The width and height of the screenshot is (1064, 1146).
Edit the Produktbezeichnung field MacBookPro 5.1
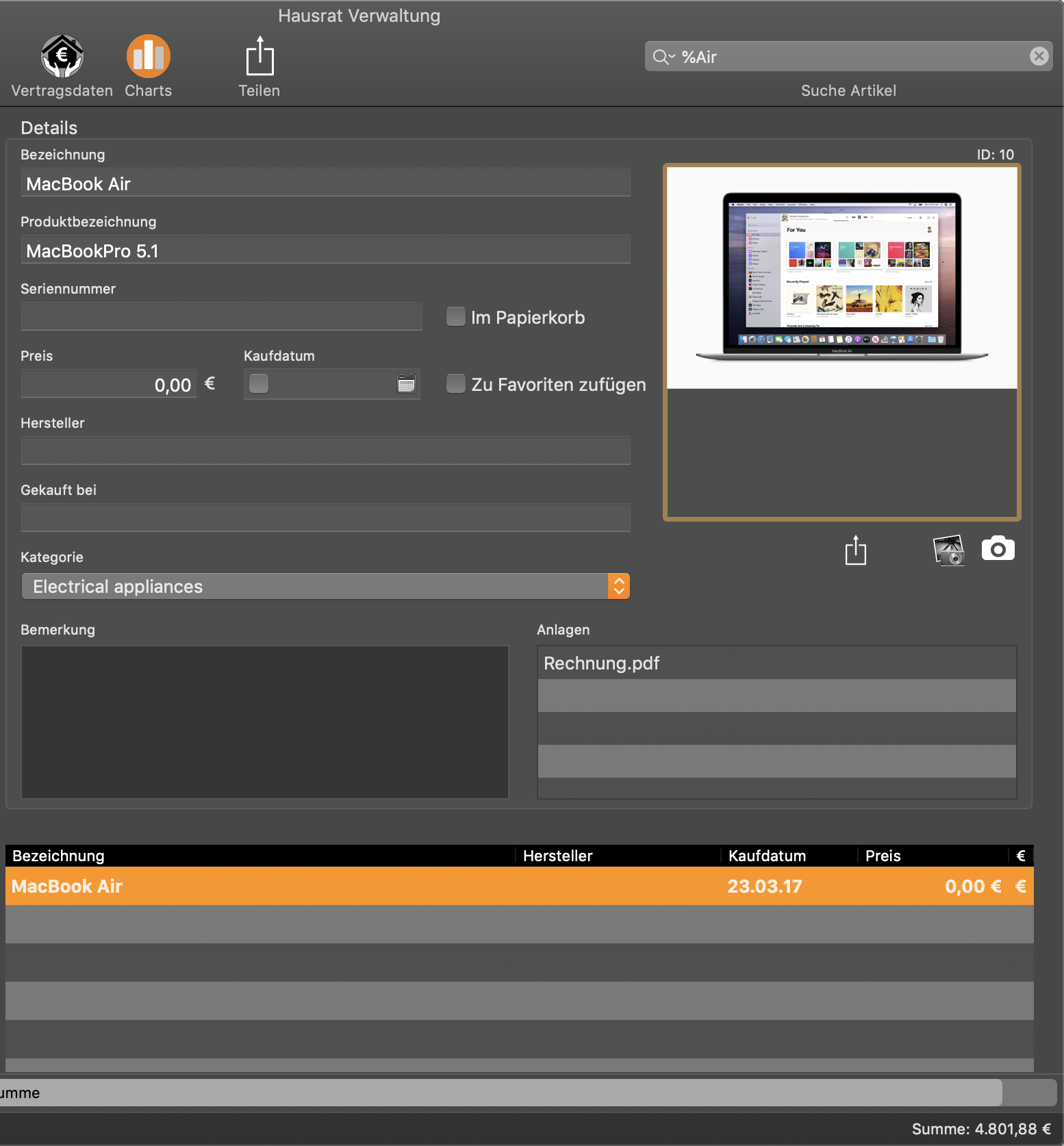click(x=326, y=250)
